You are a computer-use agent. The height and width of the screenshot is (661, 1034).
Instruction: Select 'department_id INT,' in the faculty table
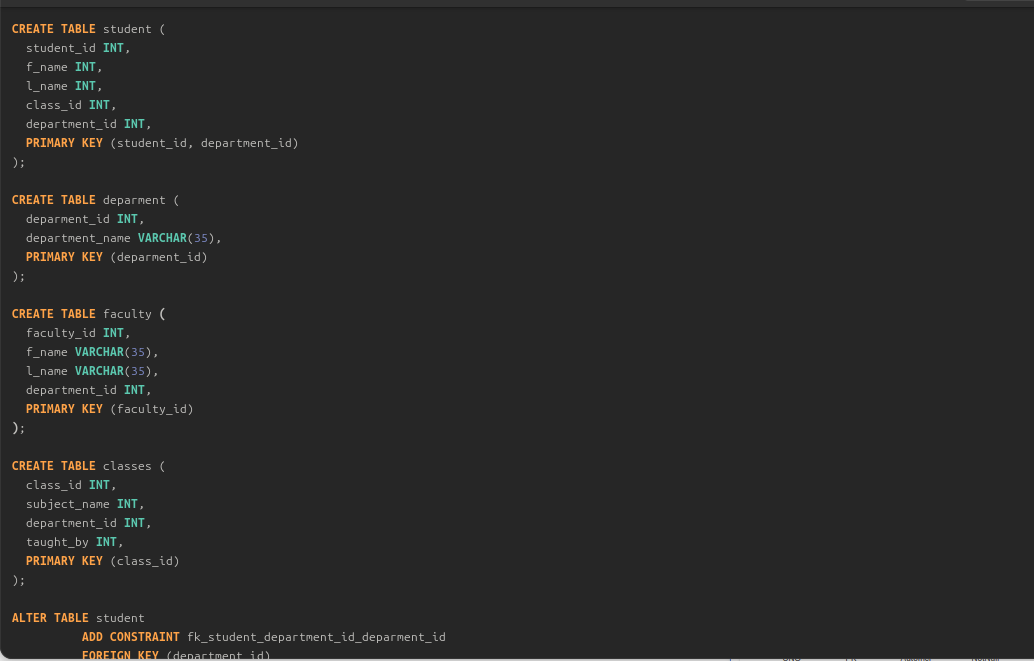[x=88, y=390]
